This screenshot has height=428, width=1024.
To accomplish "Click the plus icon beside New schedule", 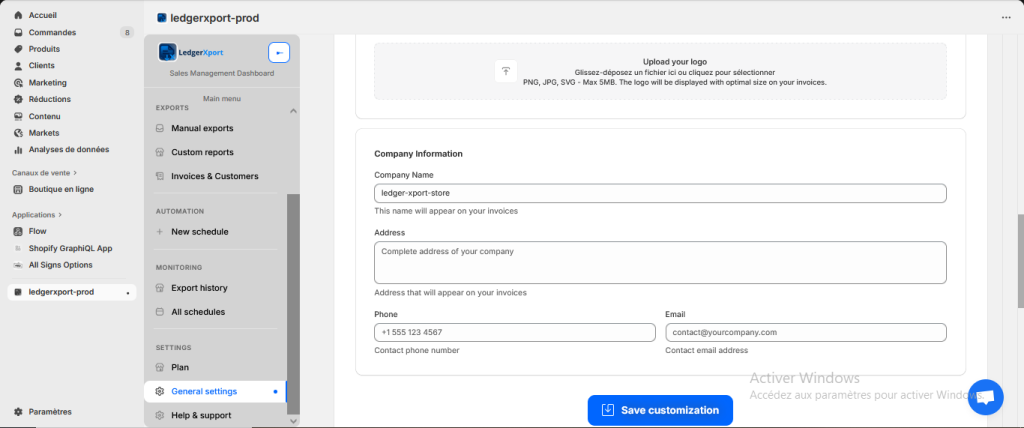I will click(x=160, y=232).
